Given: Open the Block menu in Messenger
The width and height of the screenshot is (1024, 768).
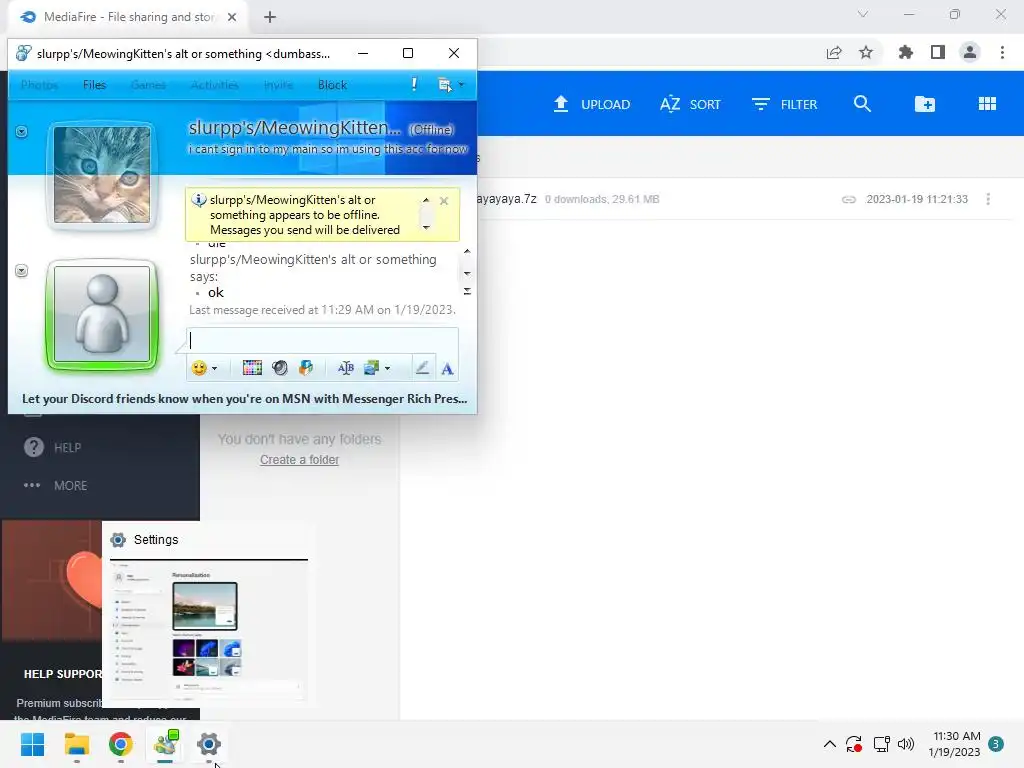Looking at the screenshot, I should 332,85.
